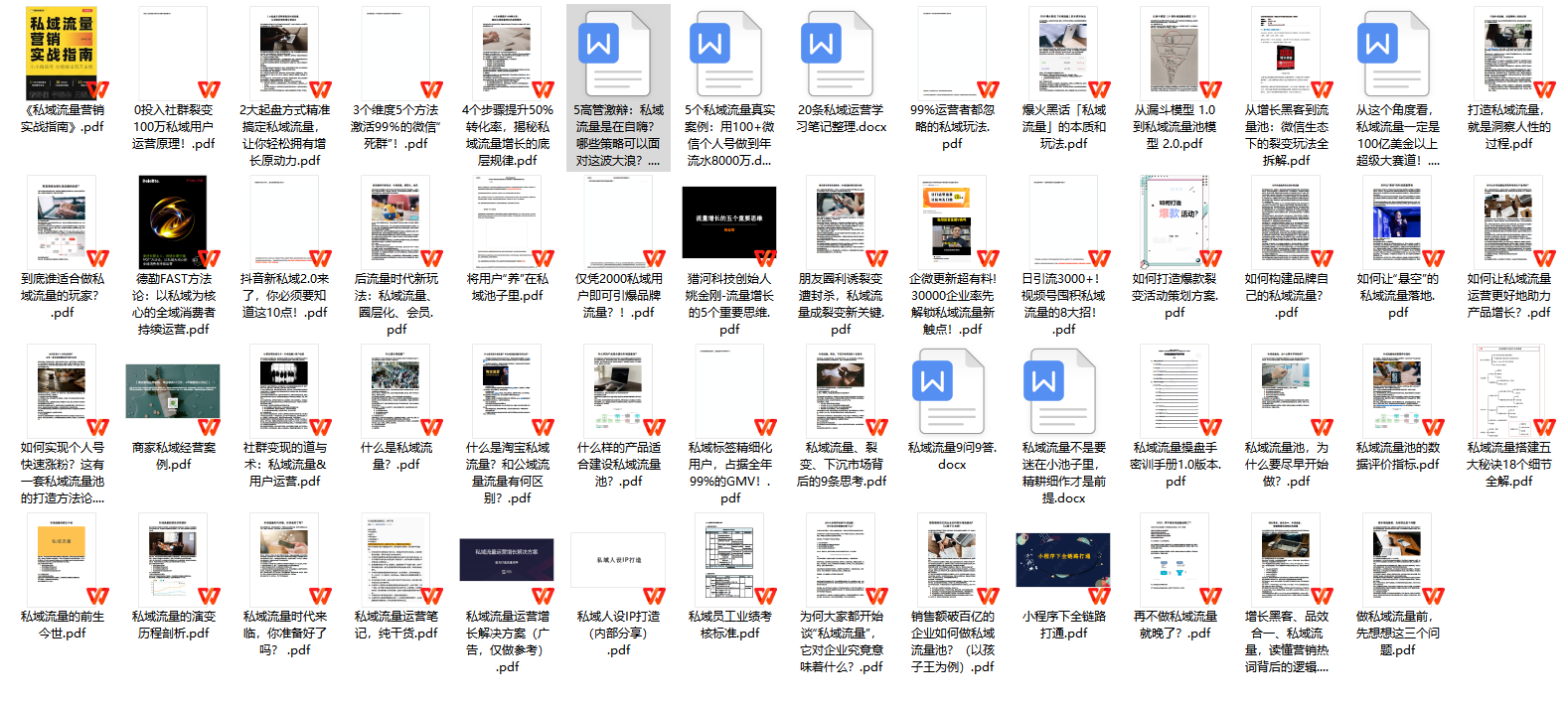Open the 社群变现的道与术 pdf icon
1568x707 pixels.
pyautogui.click(x=284, y=389)
